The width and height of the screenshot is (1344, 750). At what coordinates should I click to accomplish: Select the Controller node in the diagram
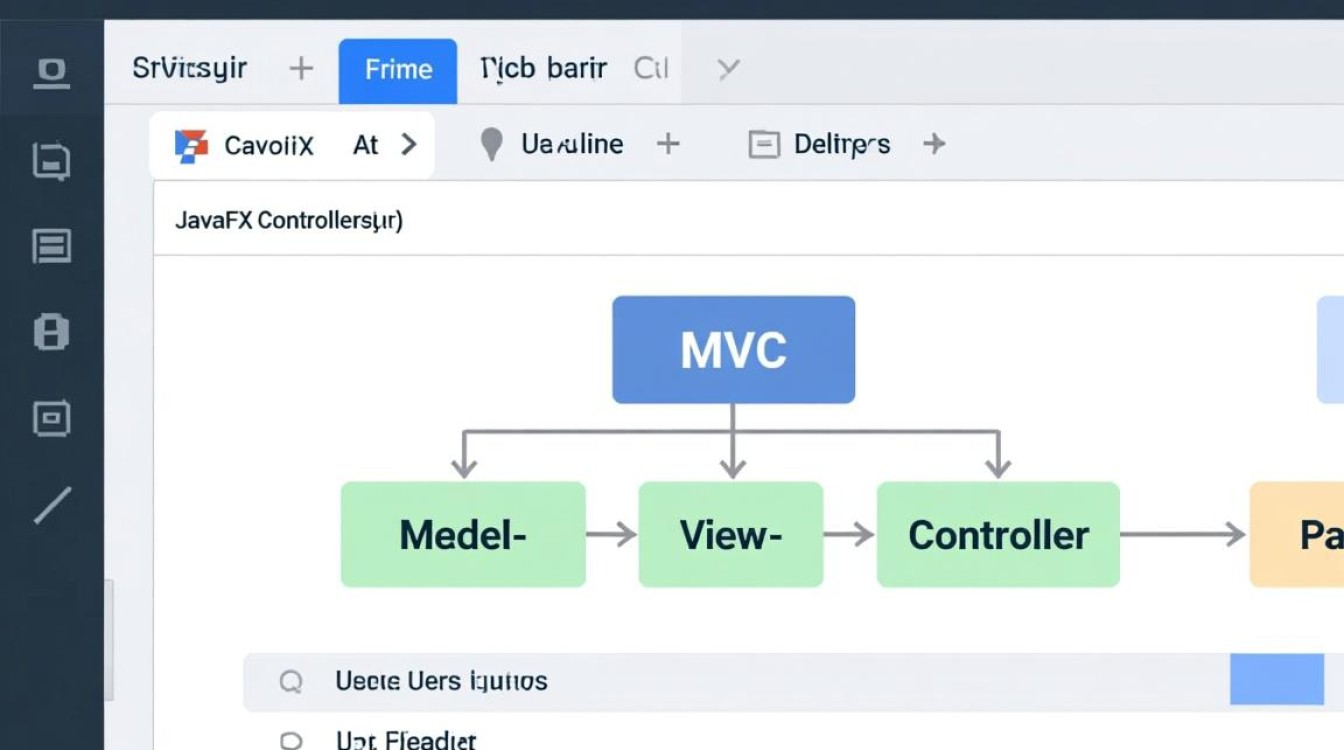point(998,535)
